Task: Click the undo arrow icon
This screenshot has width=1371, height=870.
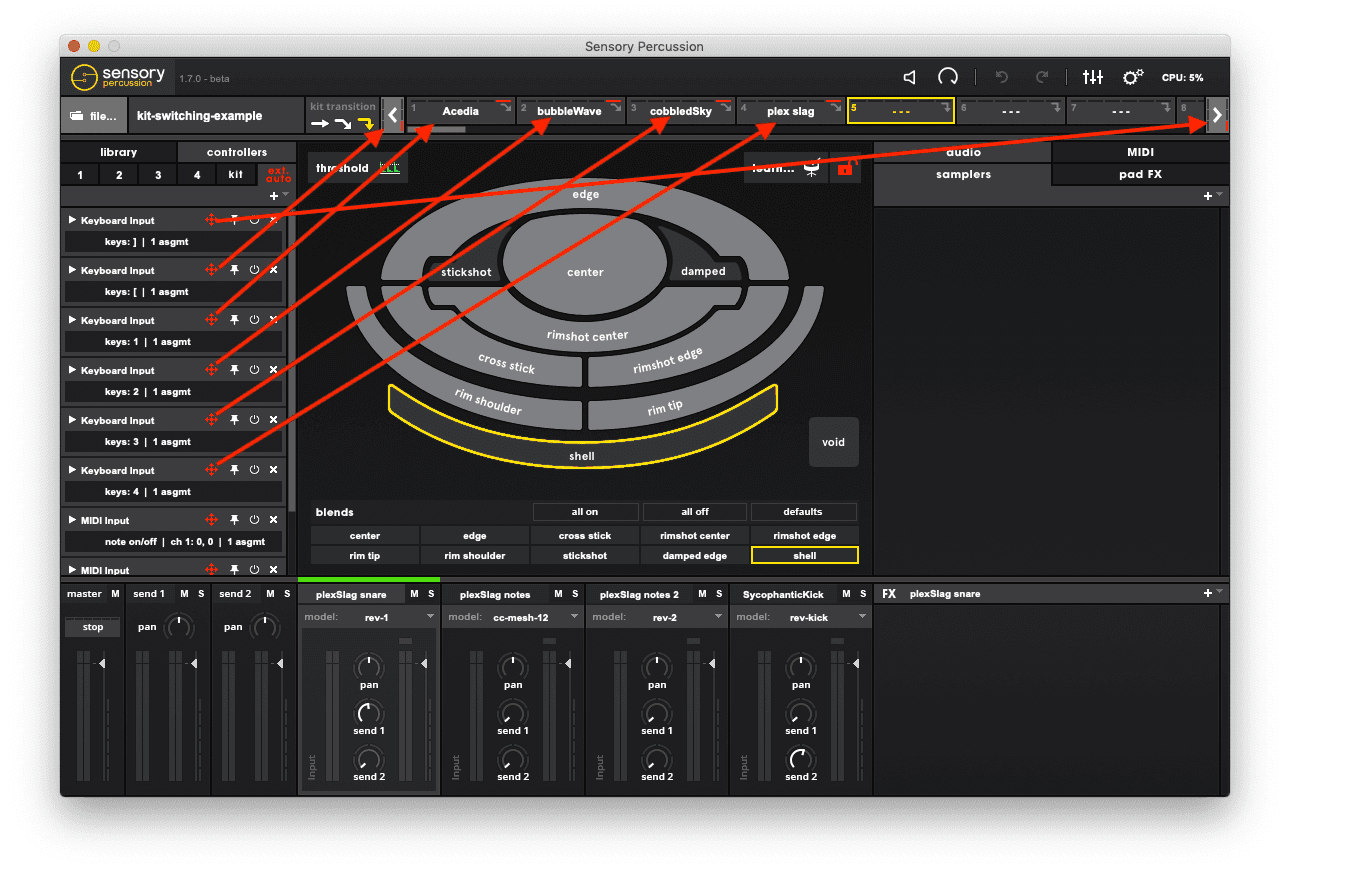Action: point(1001,77)
